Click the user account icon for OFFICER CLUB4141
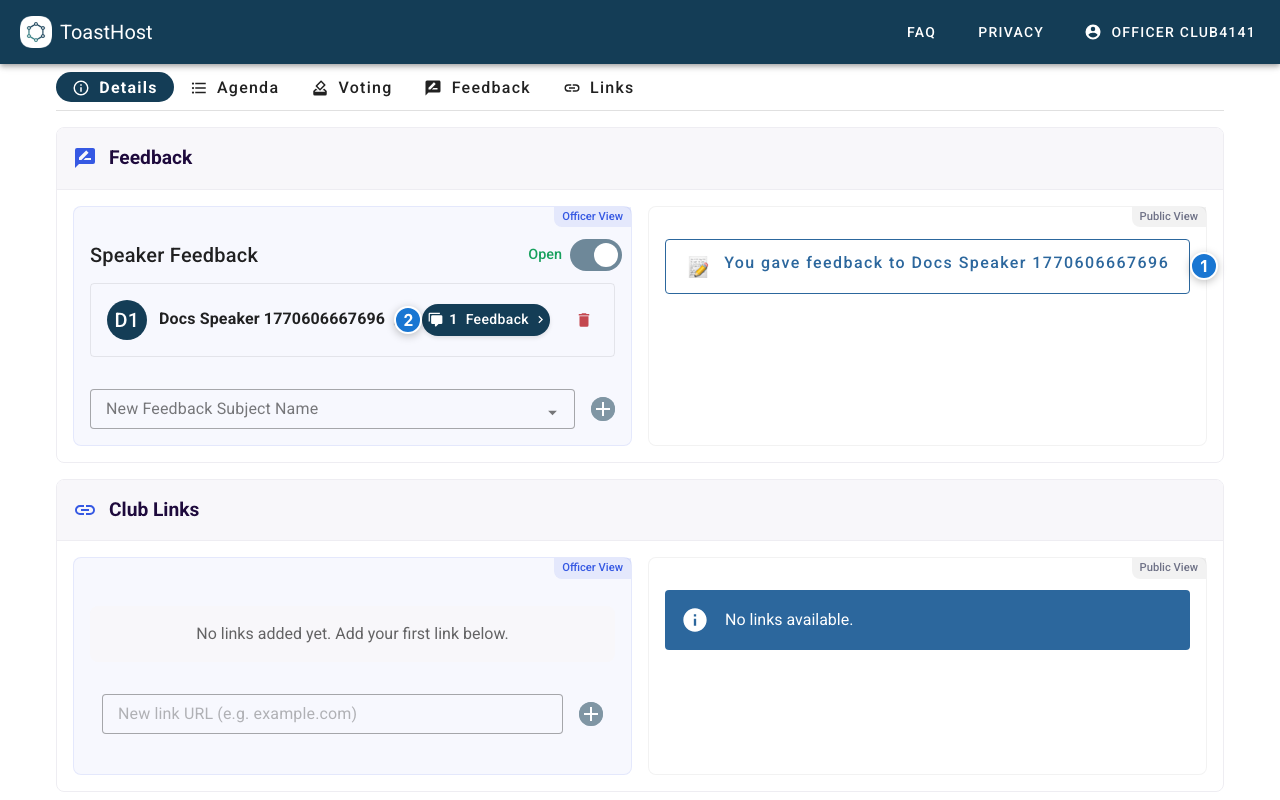This screenshot has height=800, width=1280. pos(1092,32)
